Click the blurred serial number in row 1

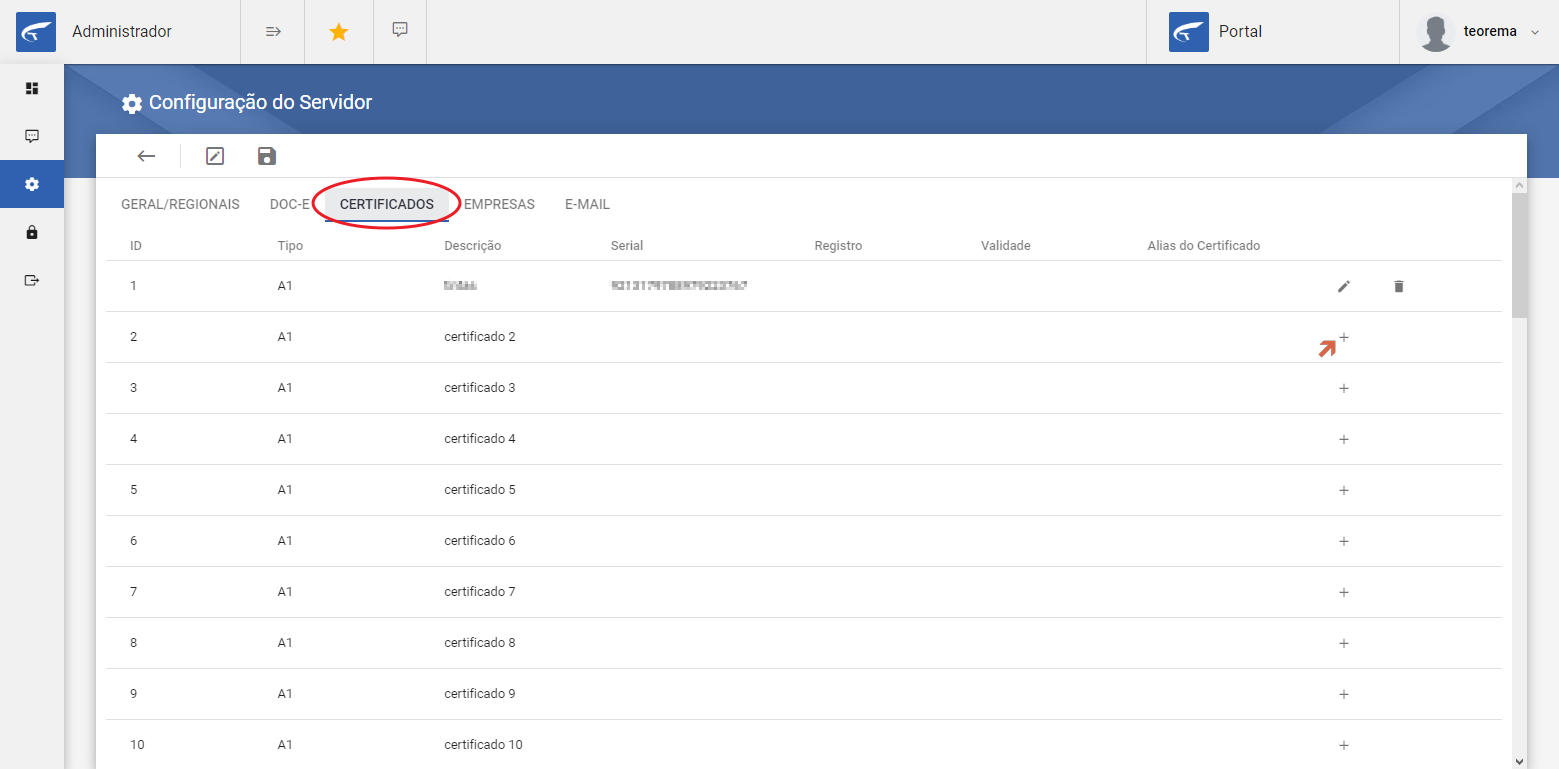point(679,286)
